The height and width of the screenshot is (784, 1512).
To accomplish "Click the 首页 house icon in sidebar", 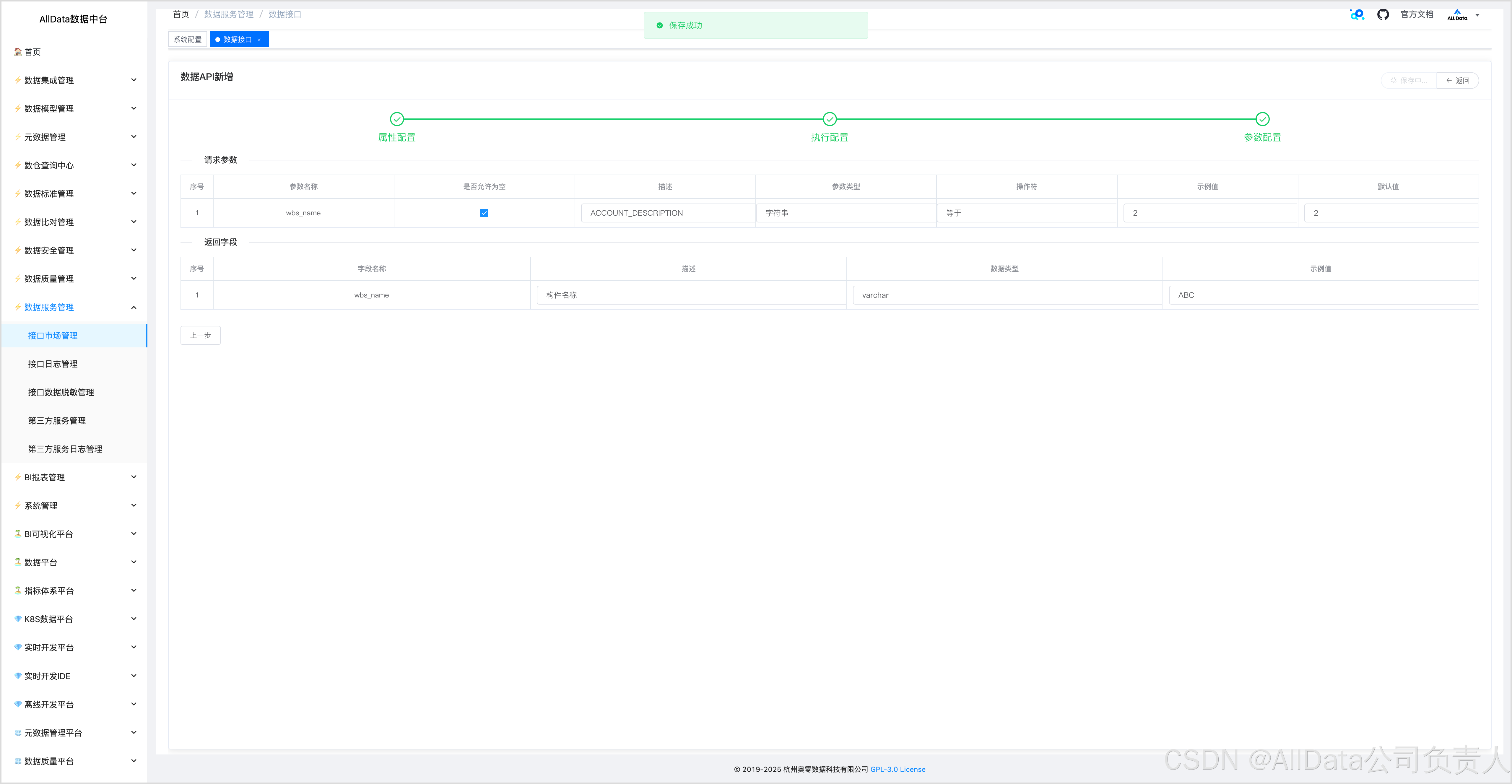I will coord(18,52).
